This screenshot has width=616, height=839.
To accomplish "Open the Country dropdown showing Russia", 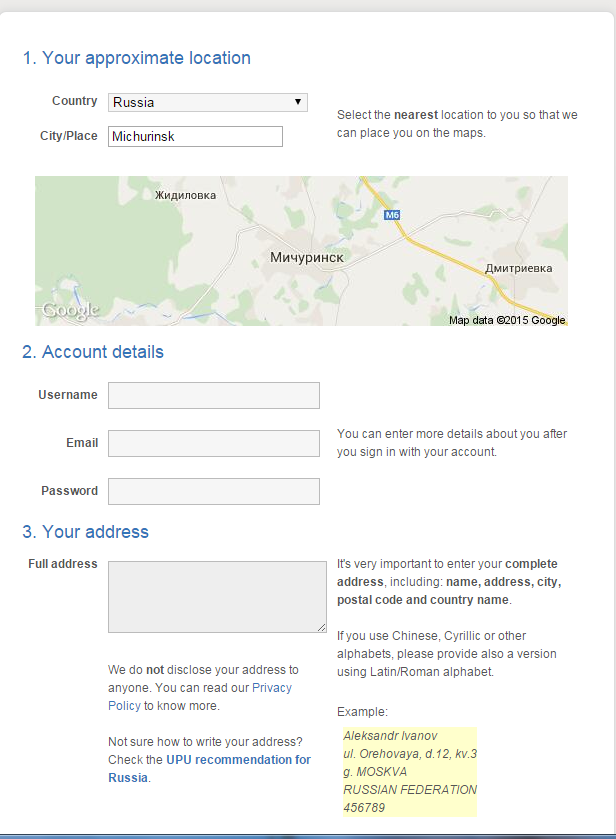I will click(x=208, y=102).
